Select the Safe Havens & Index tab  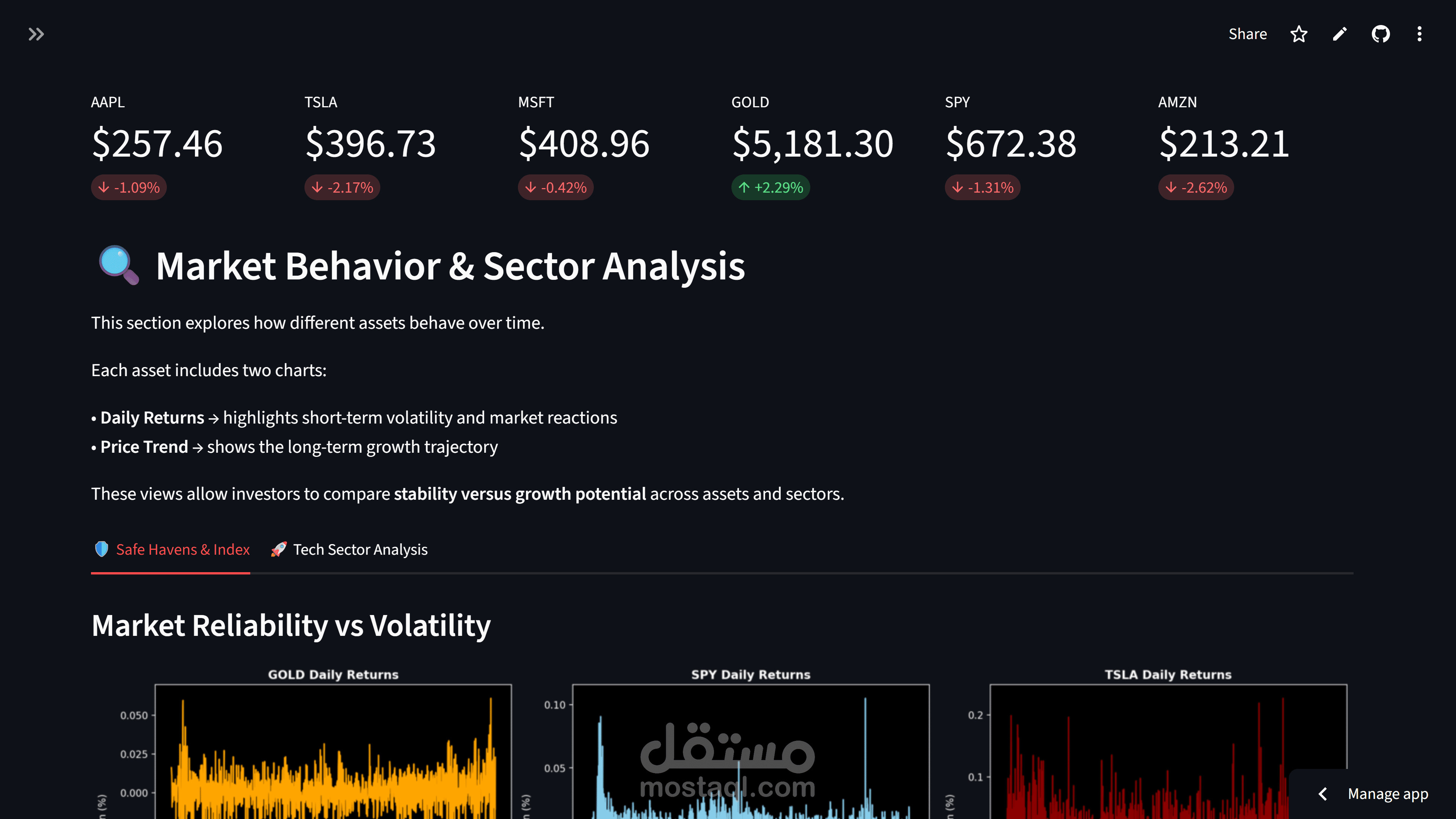click(182, 549)
